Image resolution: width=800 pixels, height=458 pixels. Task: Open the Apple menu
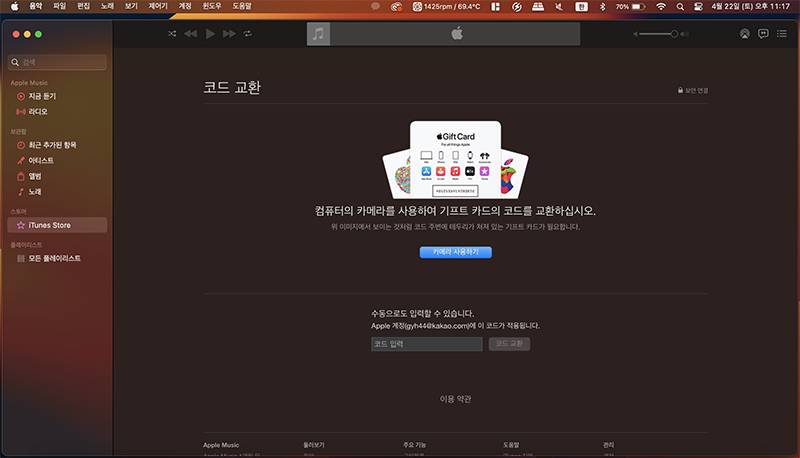click(14, 6)
